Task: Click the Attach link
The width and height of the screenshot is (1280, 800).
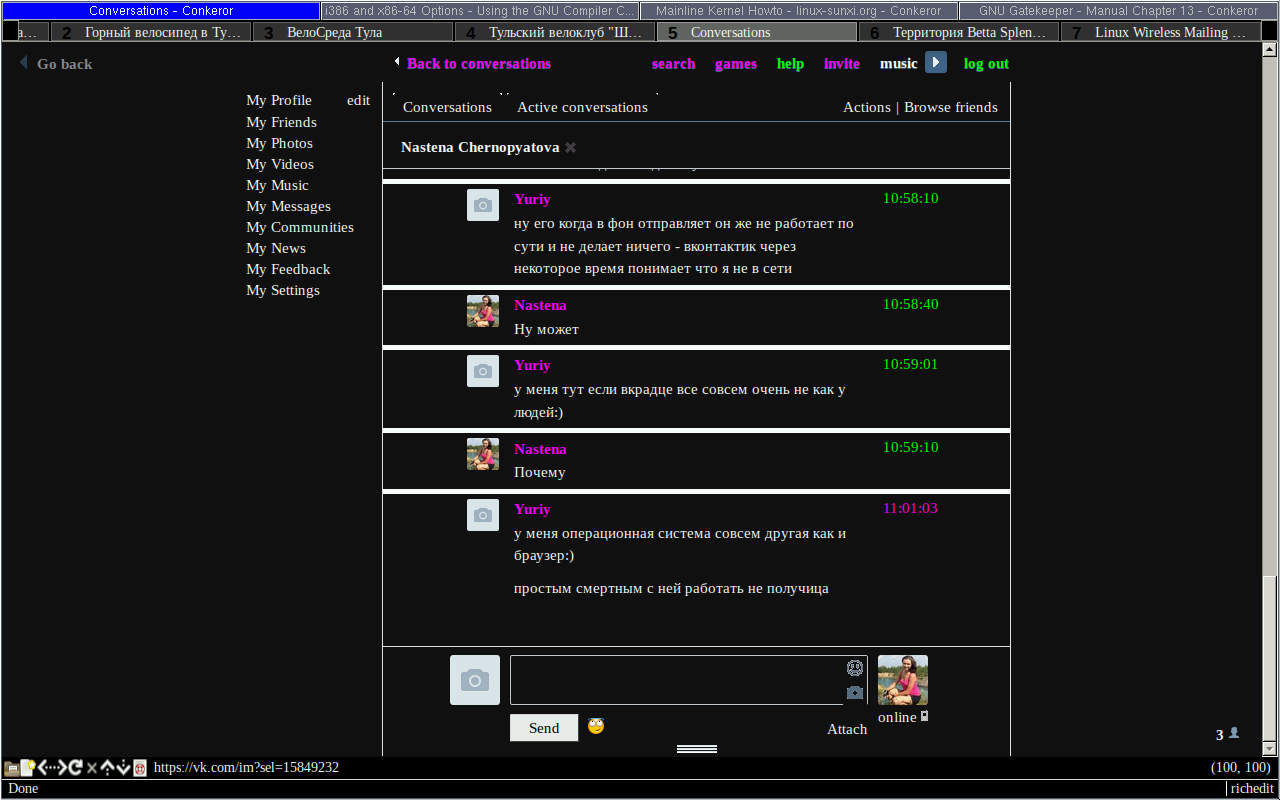Action: [x=847, y=729]
